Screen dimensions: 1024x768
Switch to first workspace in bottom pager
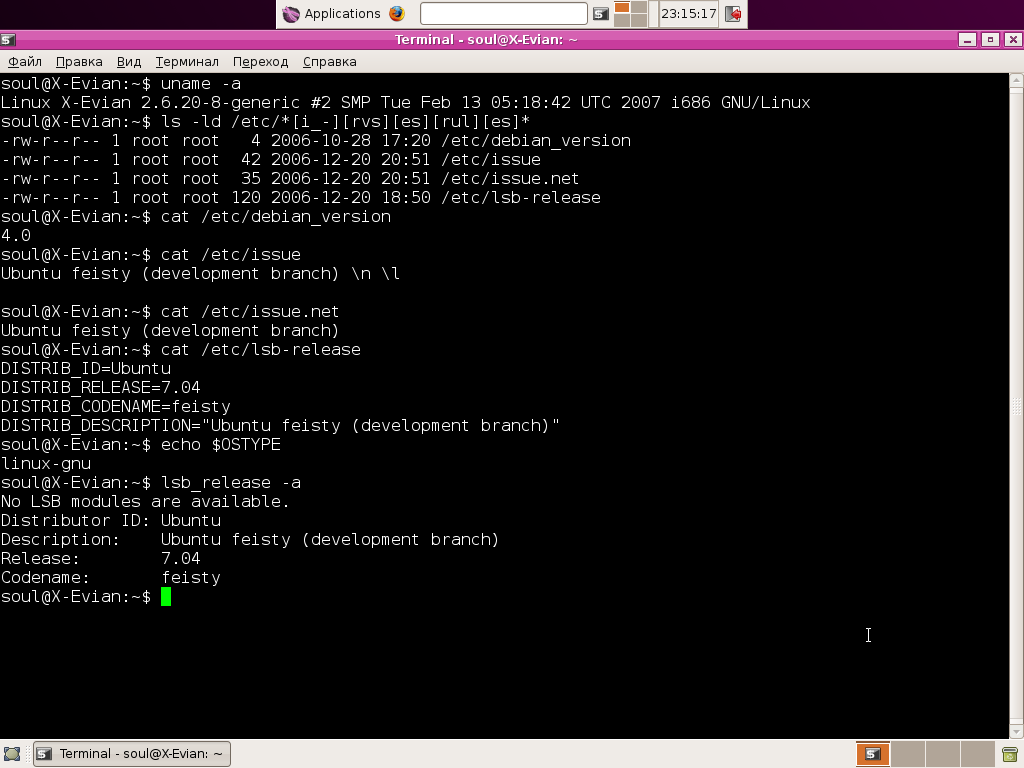[x=872, y=754]
